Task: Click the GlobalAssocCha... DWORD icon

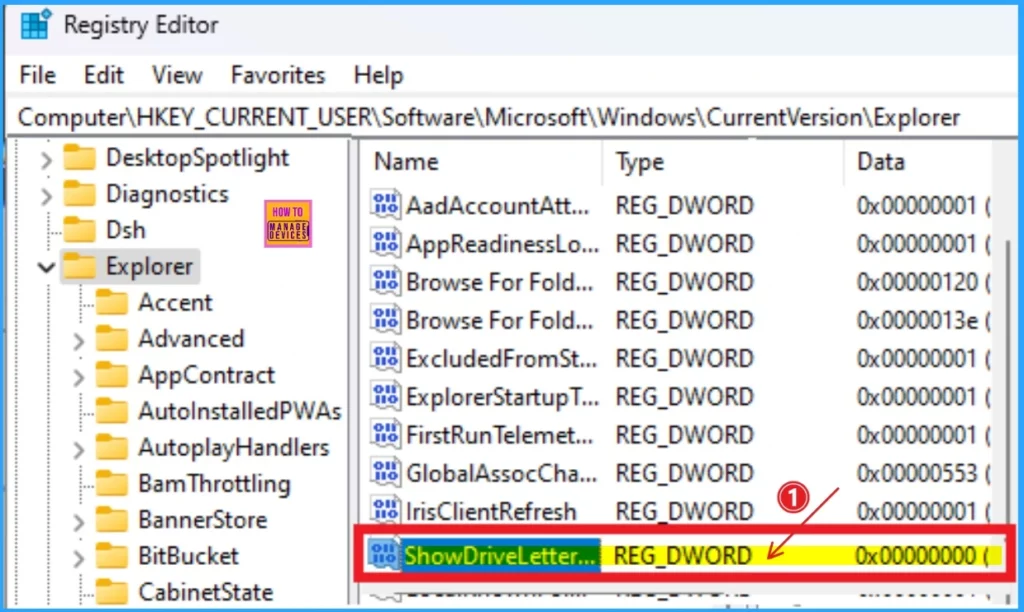Action: pyautogui.click(x=385, y=472)
